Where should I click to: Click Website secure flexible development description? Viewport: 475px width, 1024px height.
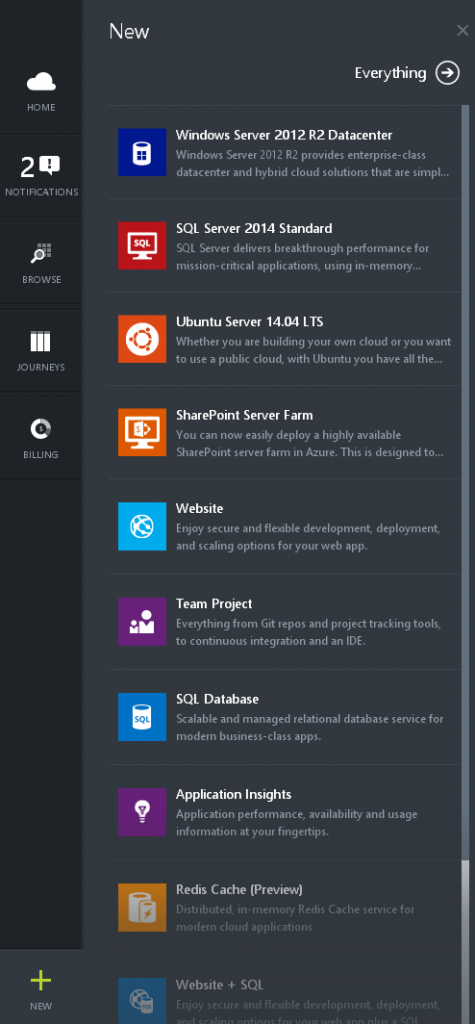pyautogui.click(x=308, y=537)
